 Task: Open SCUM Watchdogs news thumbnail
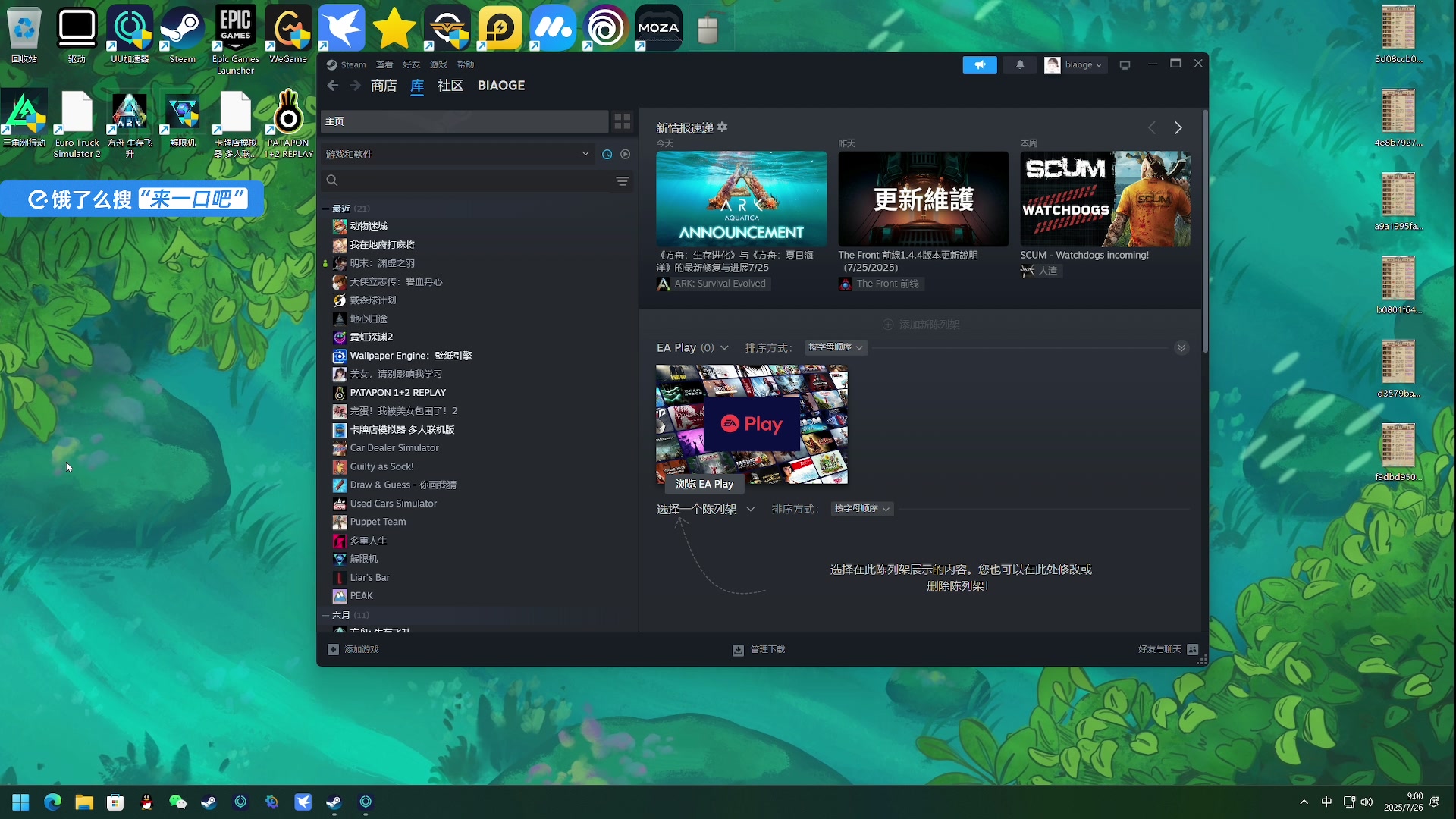pos(1106,199)
